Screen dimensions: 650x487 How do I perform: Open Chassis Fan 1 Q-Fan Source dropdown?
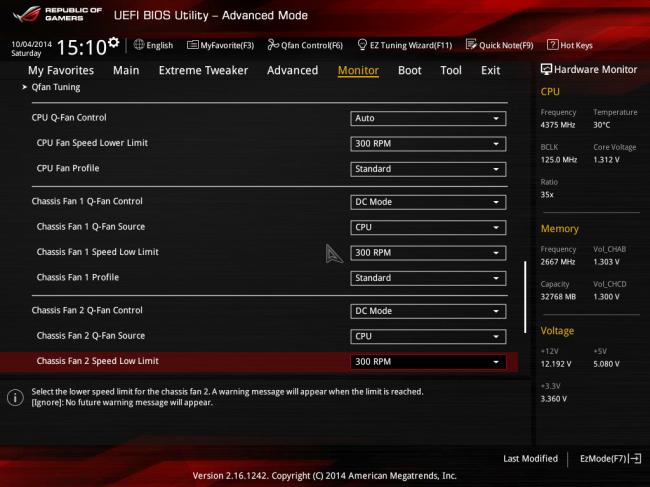point(428,228)
